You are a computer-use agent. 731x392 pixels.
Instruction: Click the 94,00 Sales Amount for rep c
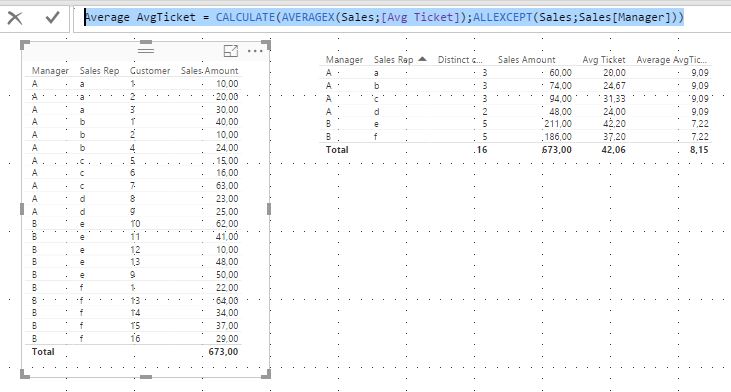coord(560,98)
